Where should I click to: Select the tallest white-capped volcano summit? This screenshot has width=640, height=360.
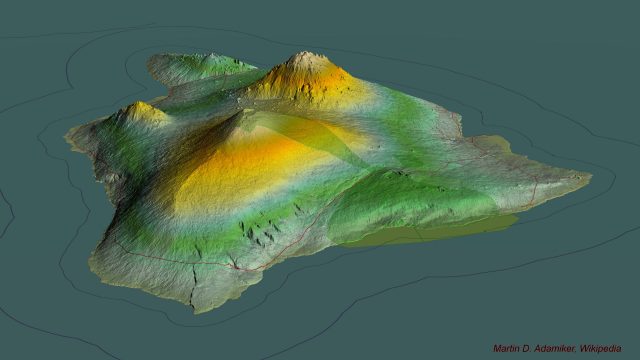point(305,58)
